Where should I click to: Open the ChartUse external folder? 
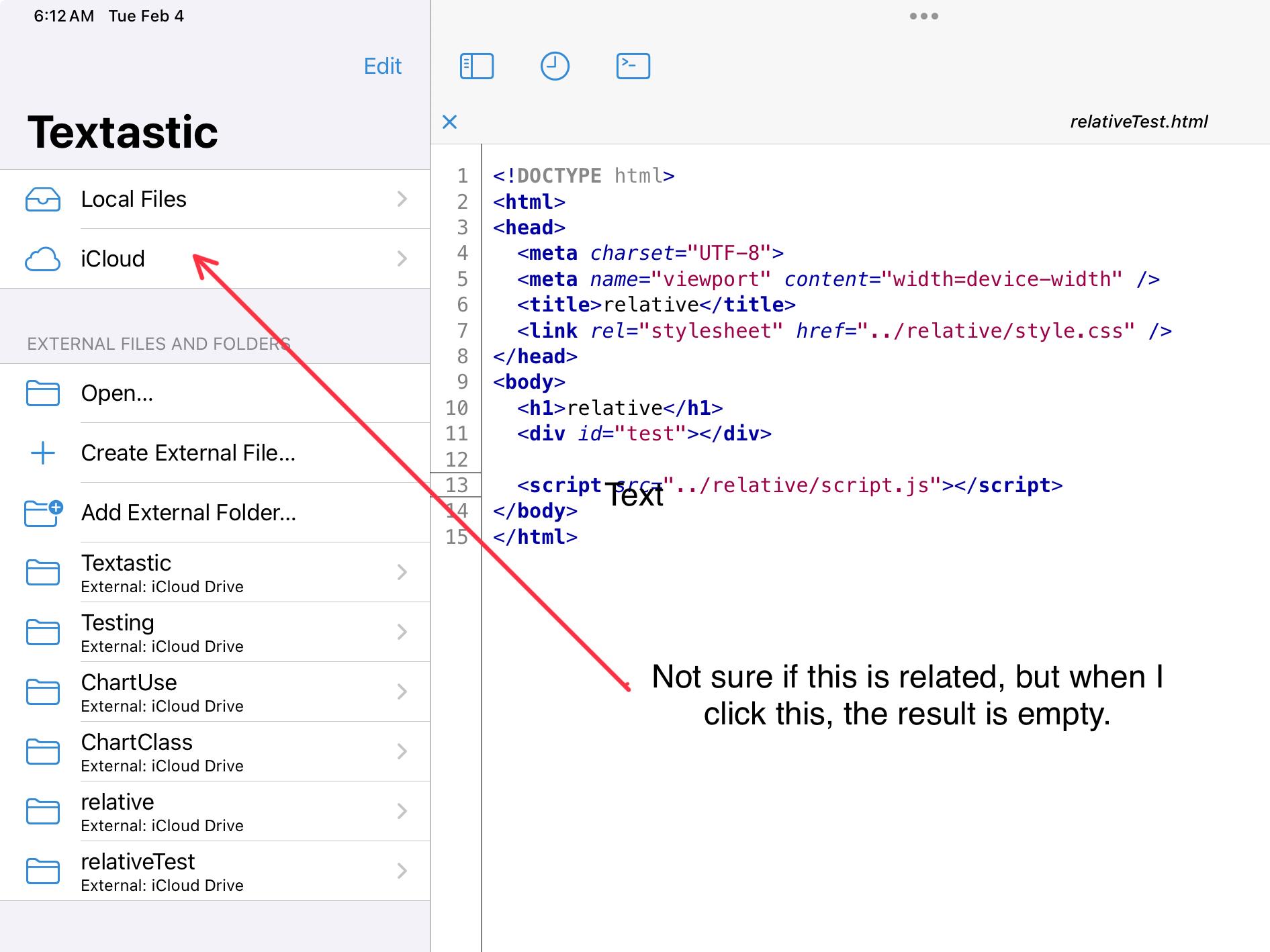click(x=215, y=692)
